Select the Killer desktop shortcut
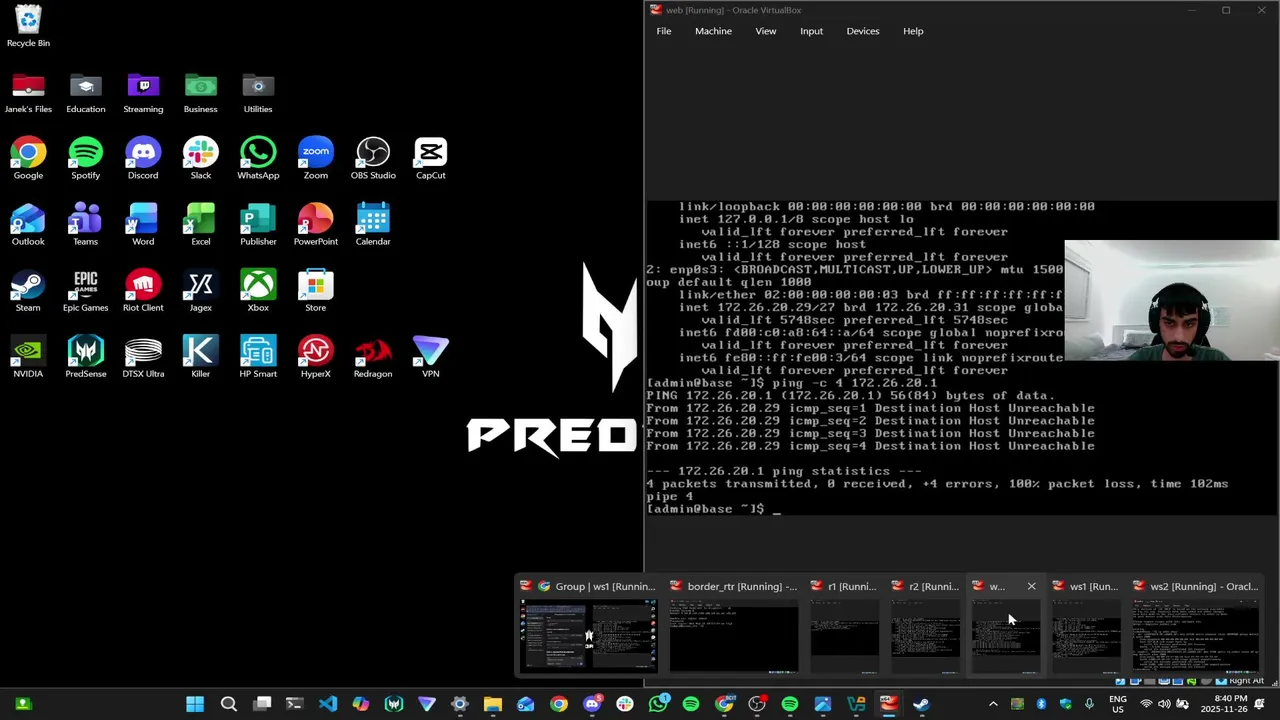1280x720 pixels. click(x=200, y=357)
